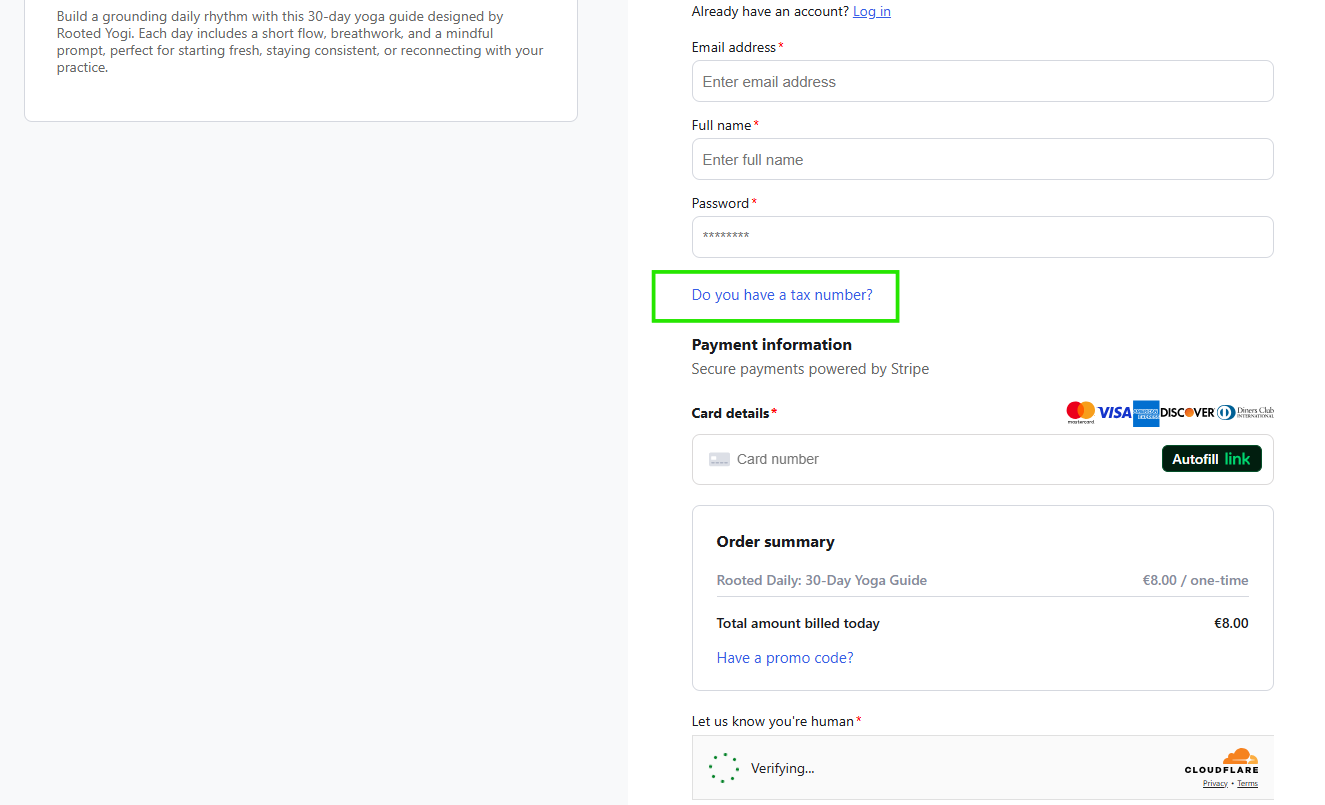Click the Card number field
The height and width of the screenshot is (805, 1325).
tap(930, 459)
